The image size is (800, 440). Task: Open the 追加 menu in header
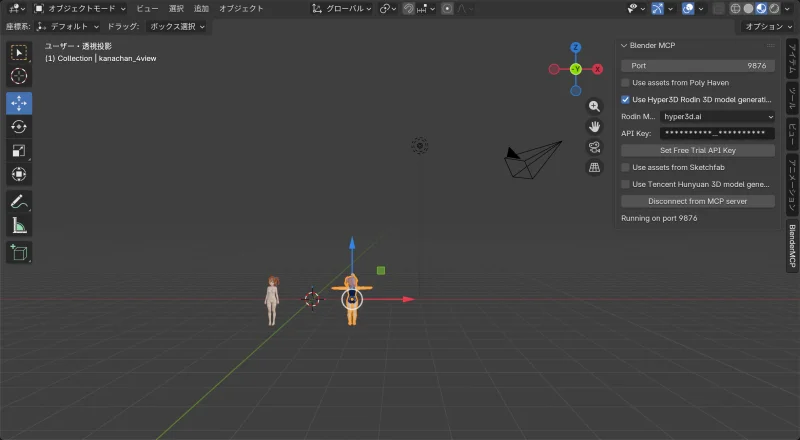pyautogui.click(x=202, y=8)
